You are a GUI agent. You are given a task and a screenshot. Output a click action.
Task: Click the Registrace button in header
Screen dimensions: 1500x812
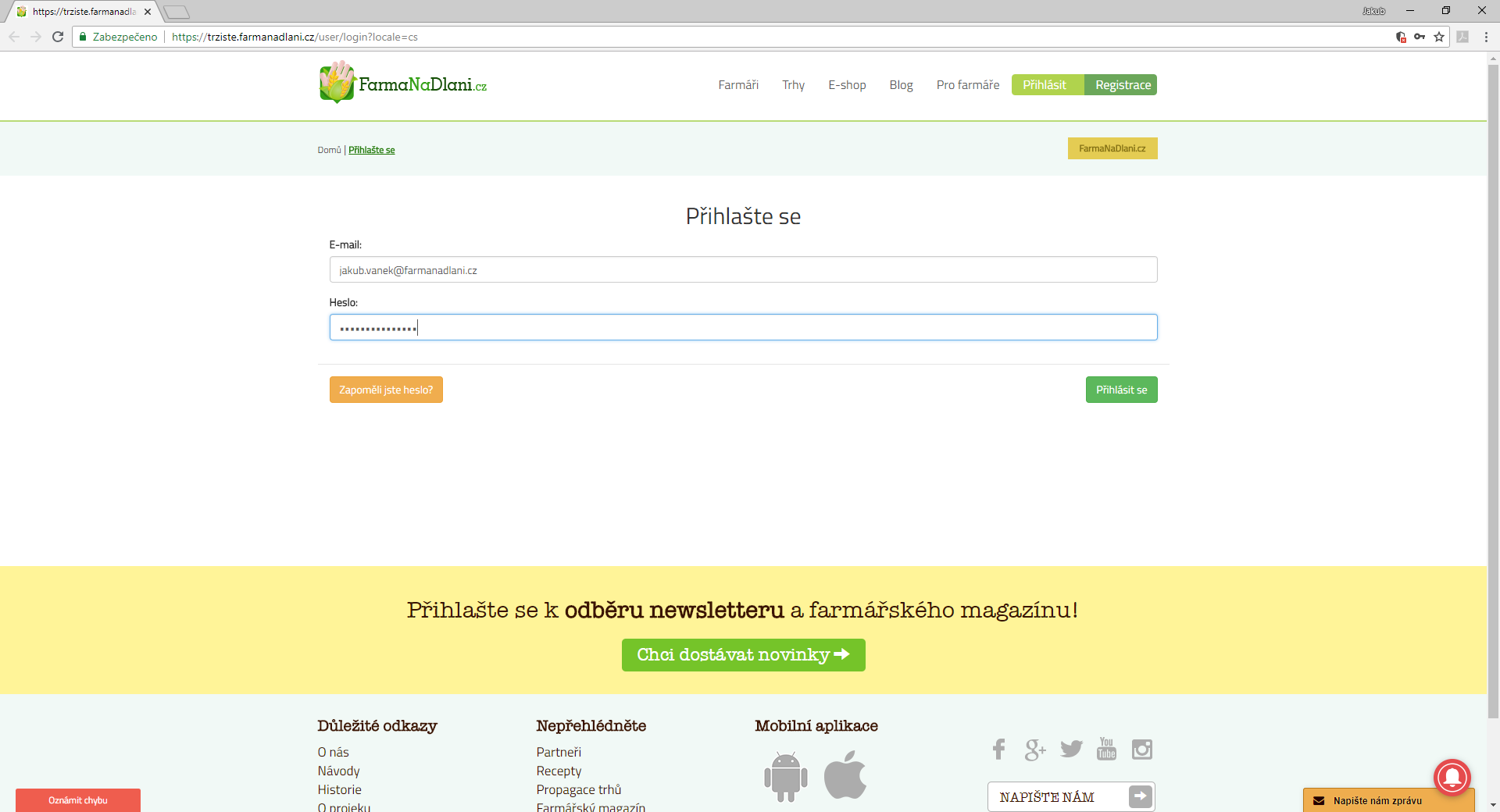pyautogui.click(x=1123, y=85)
